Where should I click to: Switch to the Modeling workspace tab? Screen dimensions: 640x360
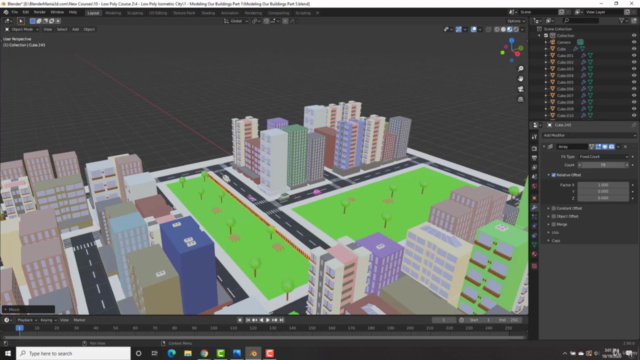point(113,13)
